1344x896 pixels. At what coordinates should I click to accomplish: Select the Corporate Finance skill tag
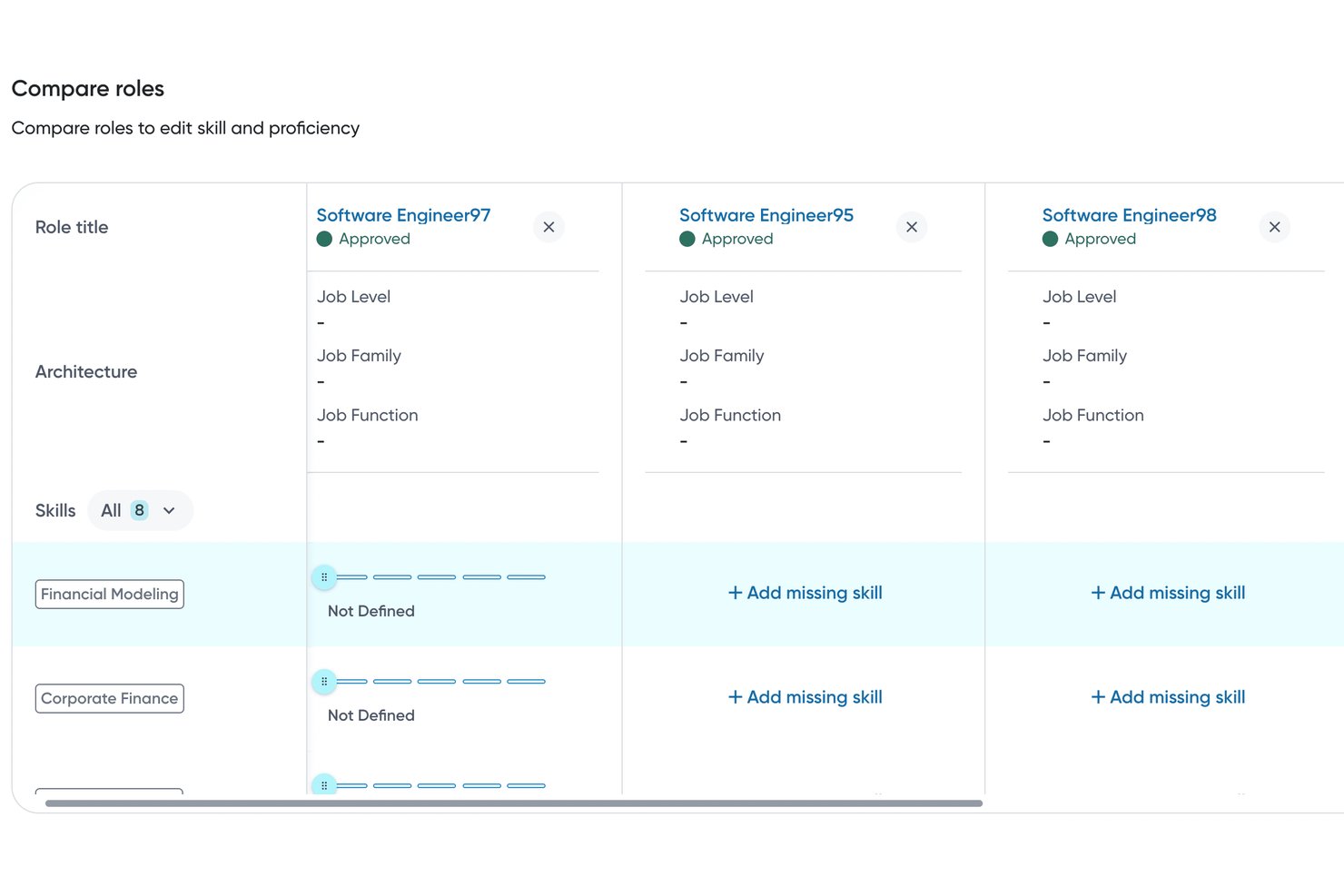[110, 699]
